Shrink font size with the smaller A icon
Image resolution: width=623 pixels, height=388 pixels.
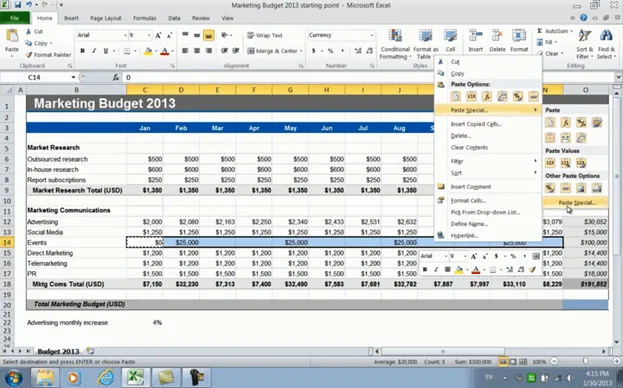(x=169, y=35)
